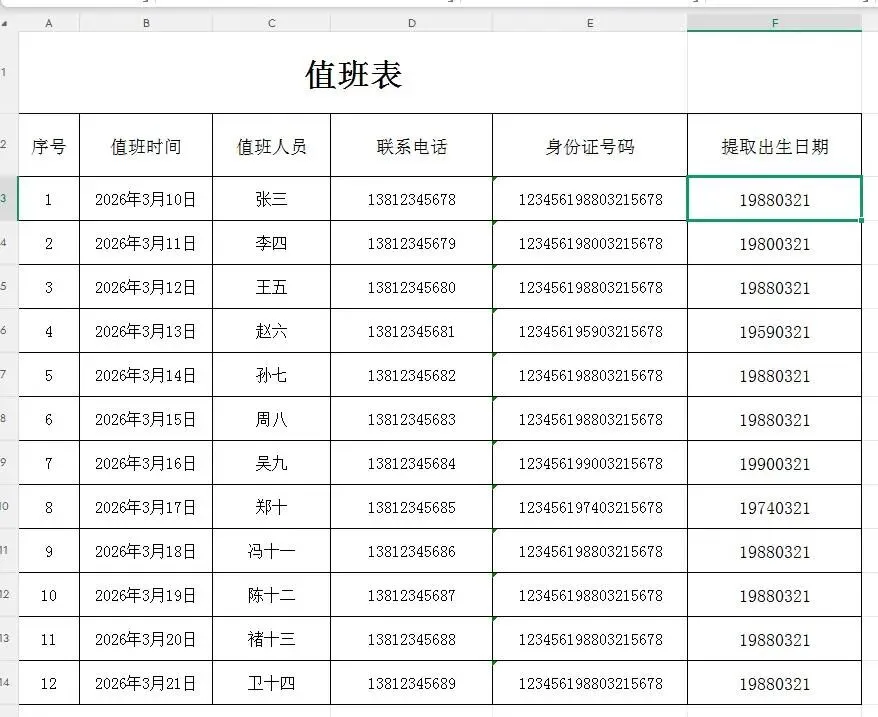Viewport: 878px width, 717px height.
Task: Click birth date cell 19800321
Action: 774,243
